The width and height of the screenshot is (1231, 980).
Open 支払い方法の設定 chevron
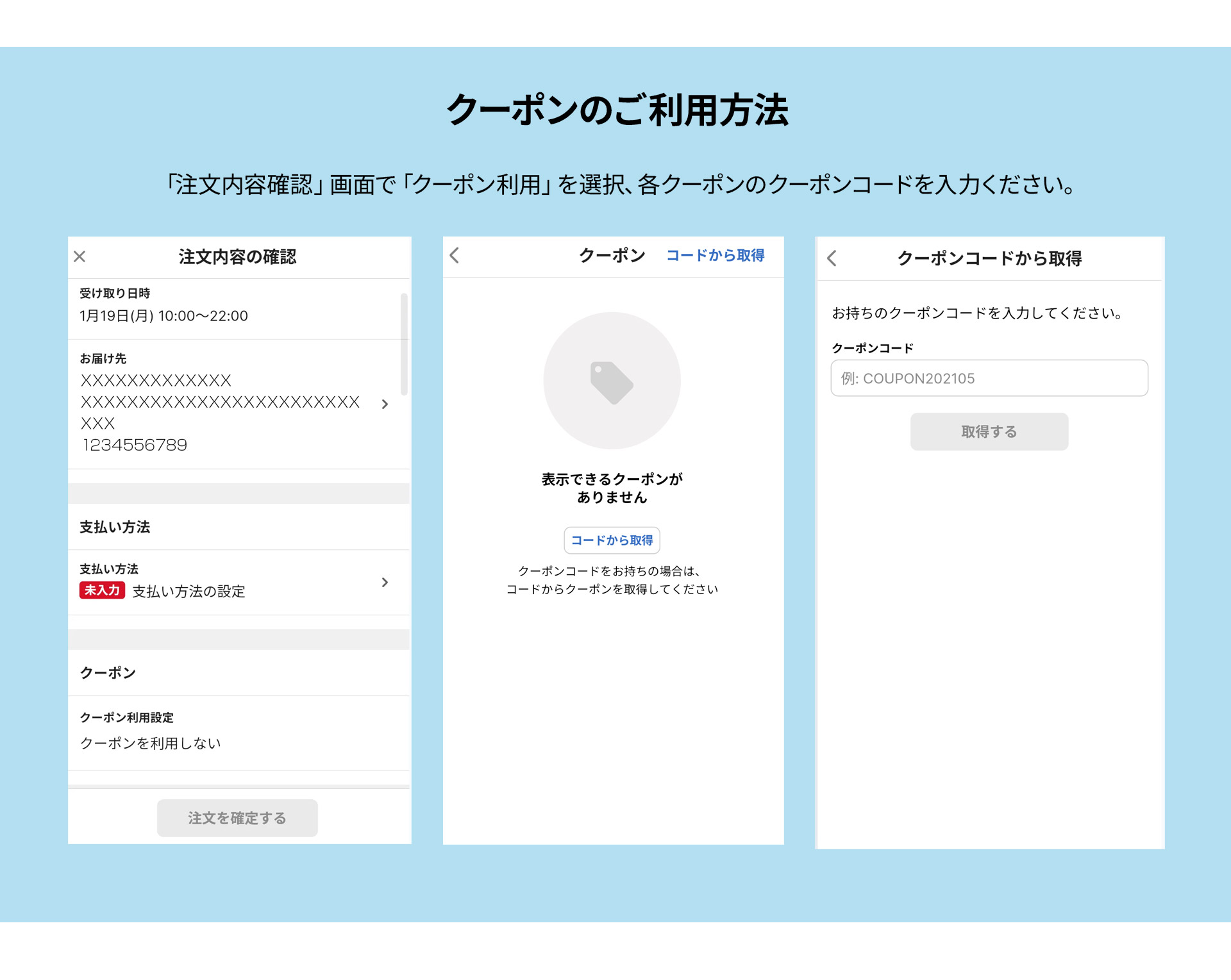pyautogui.click(x=385, y=582)
